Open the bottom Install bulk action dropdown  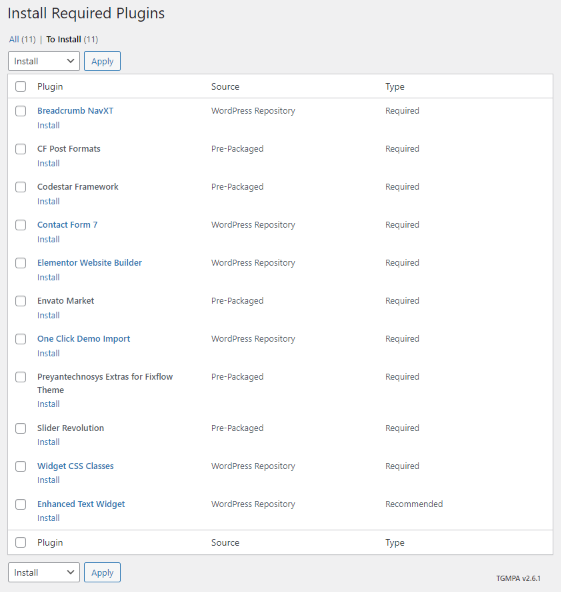point(44,572)
